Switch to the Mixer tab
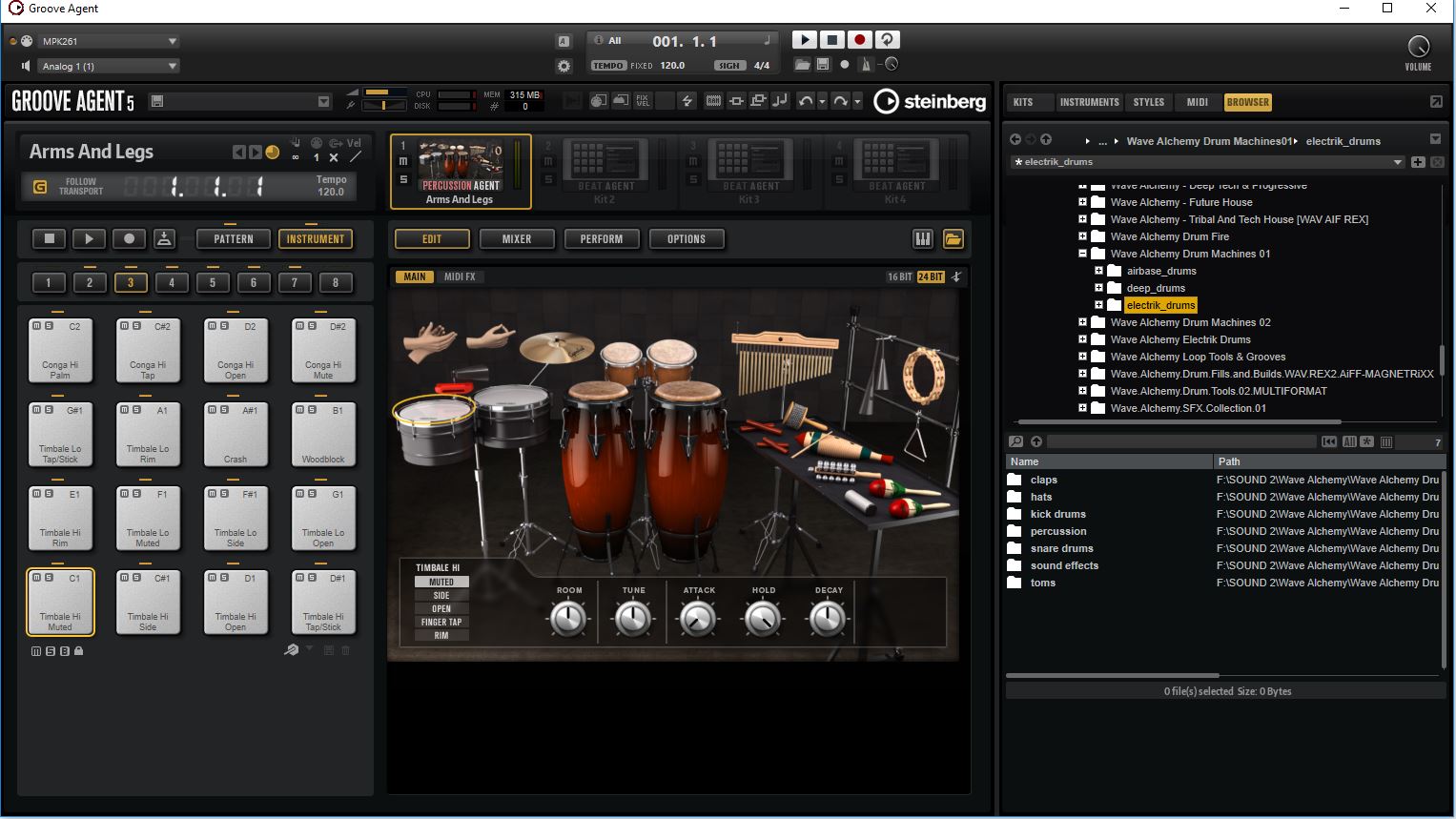 click(x=517, y=239)
